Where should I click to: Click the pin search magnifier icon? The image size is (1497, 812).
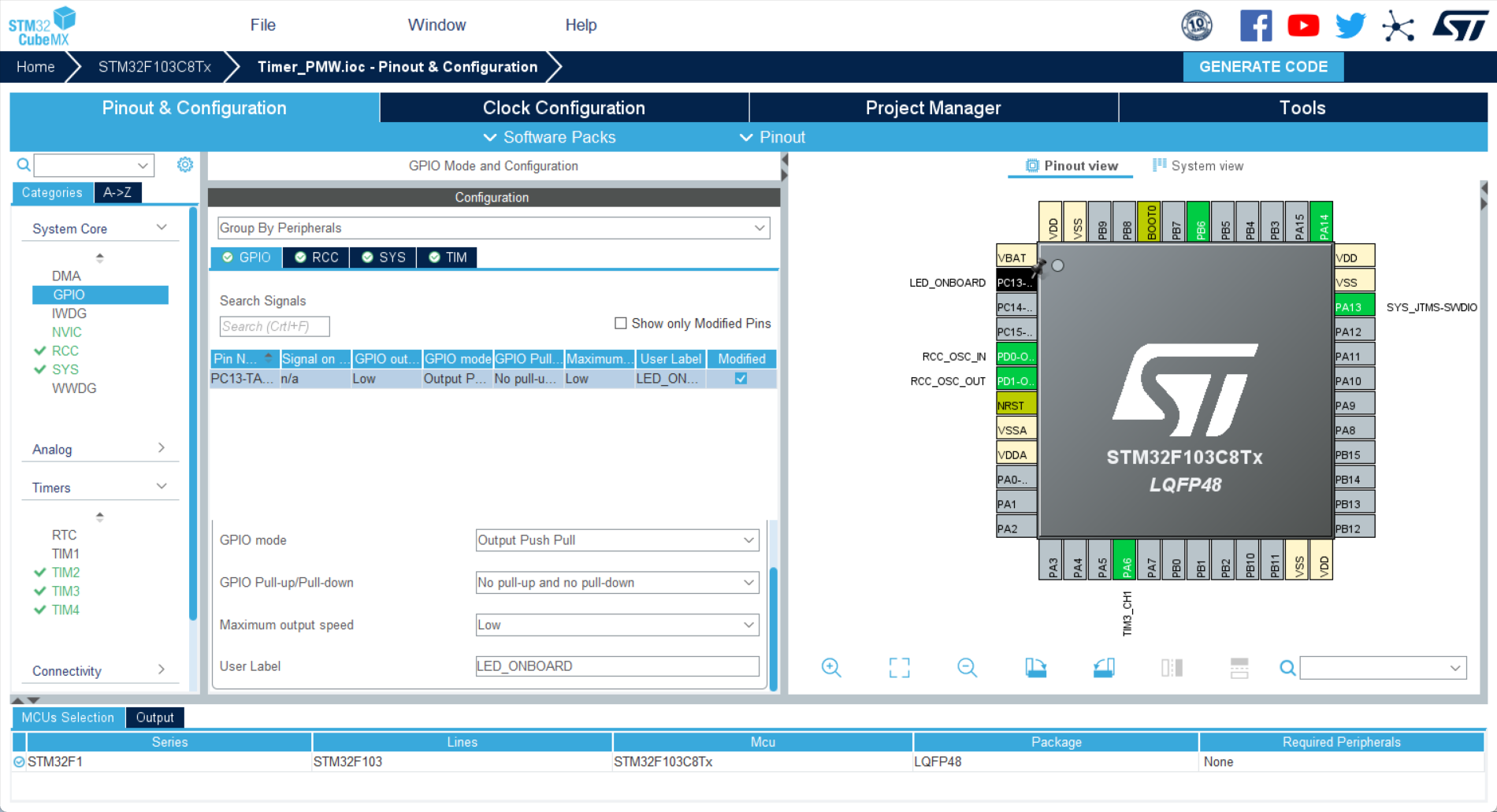pos(1287,668)
